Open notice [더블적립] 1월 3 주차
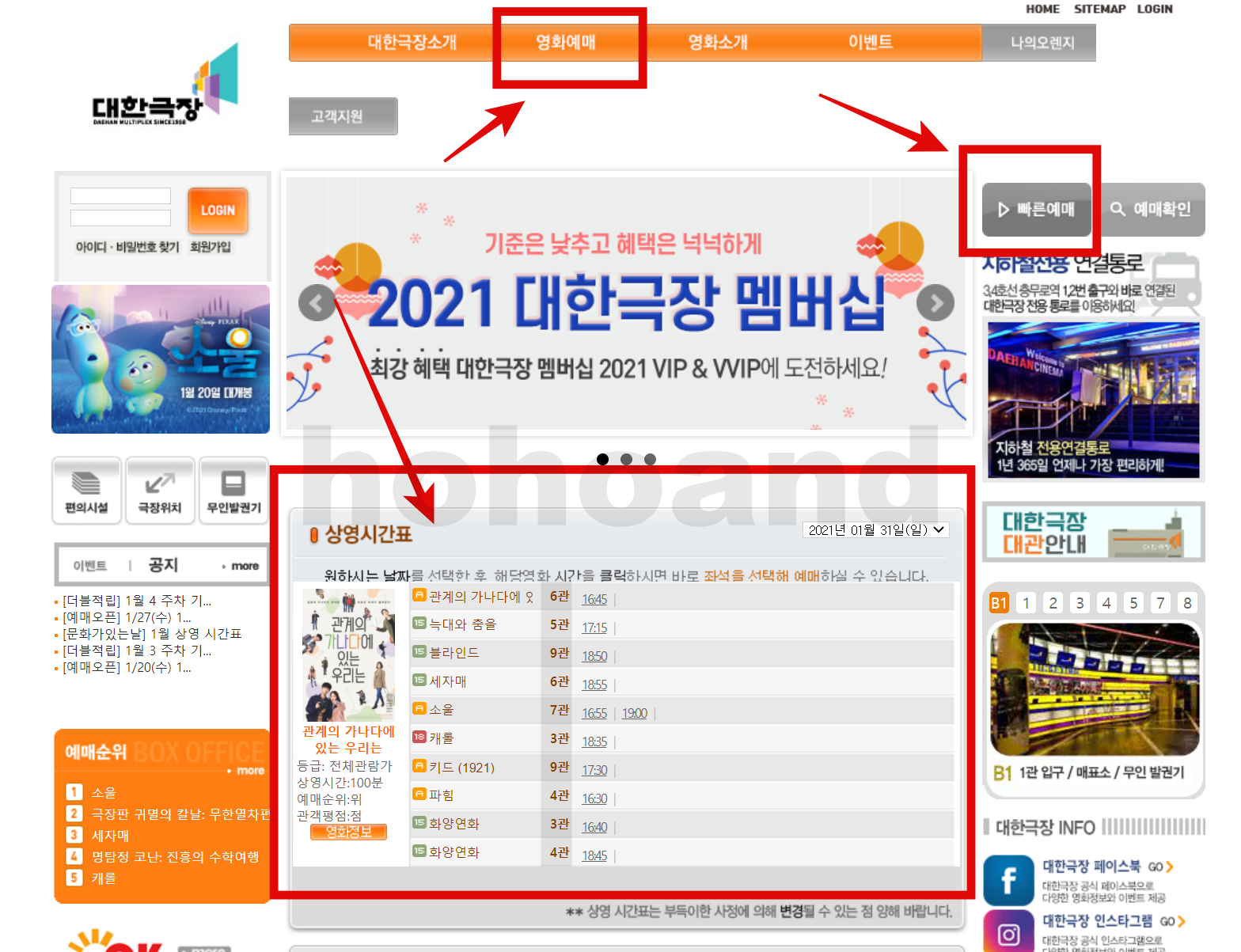Image resolution: width=1241 pixels, height=952 pixels. point(137,650)
